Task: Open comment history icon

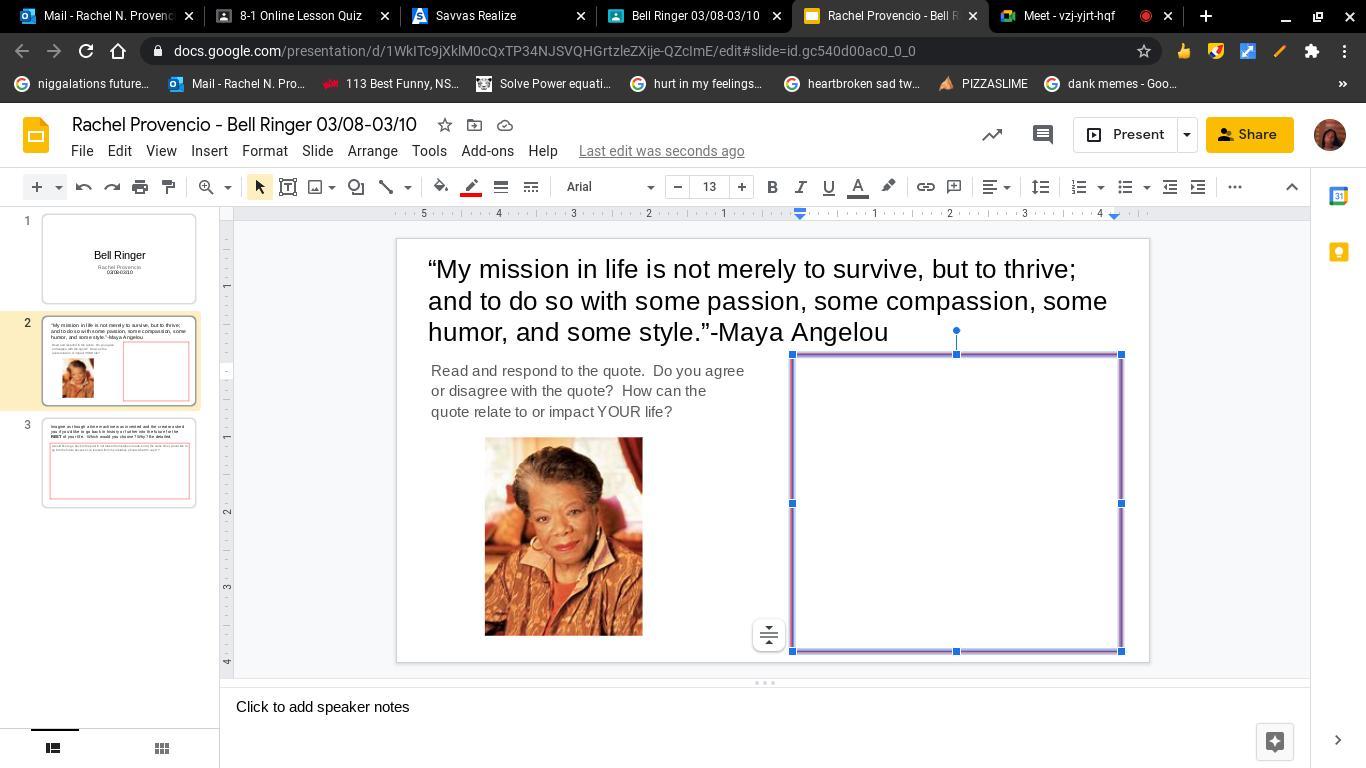Action: 1042,135
